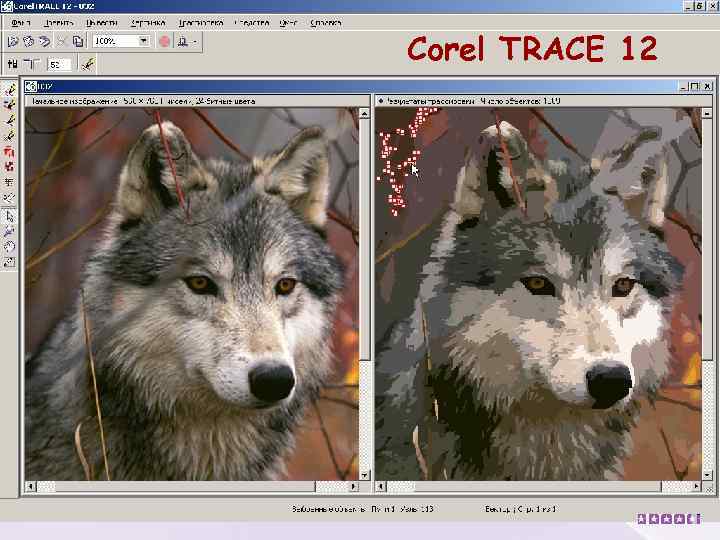
Task: Click the Save trace result toolbar icon
Action: [x=45, y=42]
